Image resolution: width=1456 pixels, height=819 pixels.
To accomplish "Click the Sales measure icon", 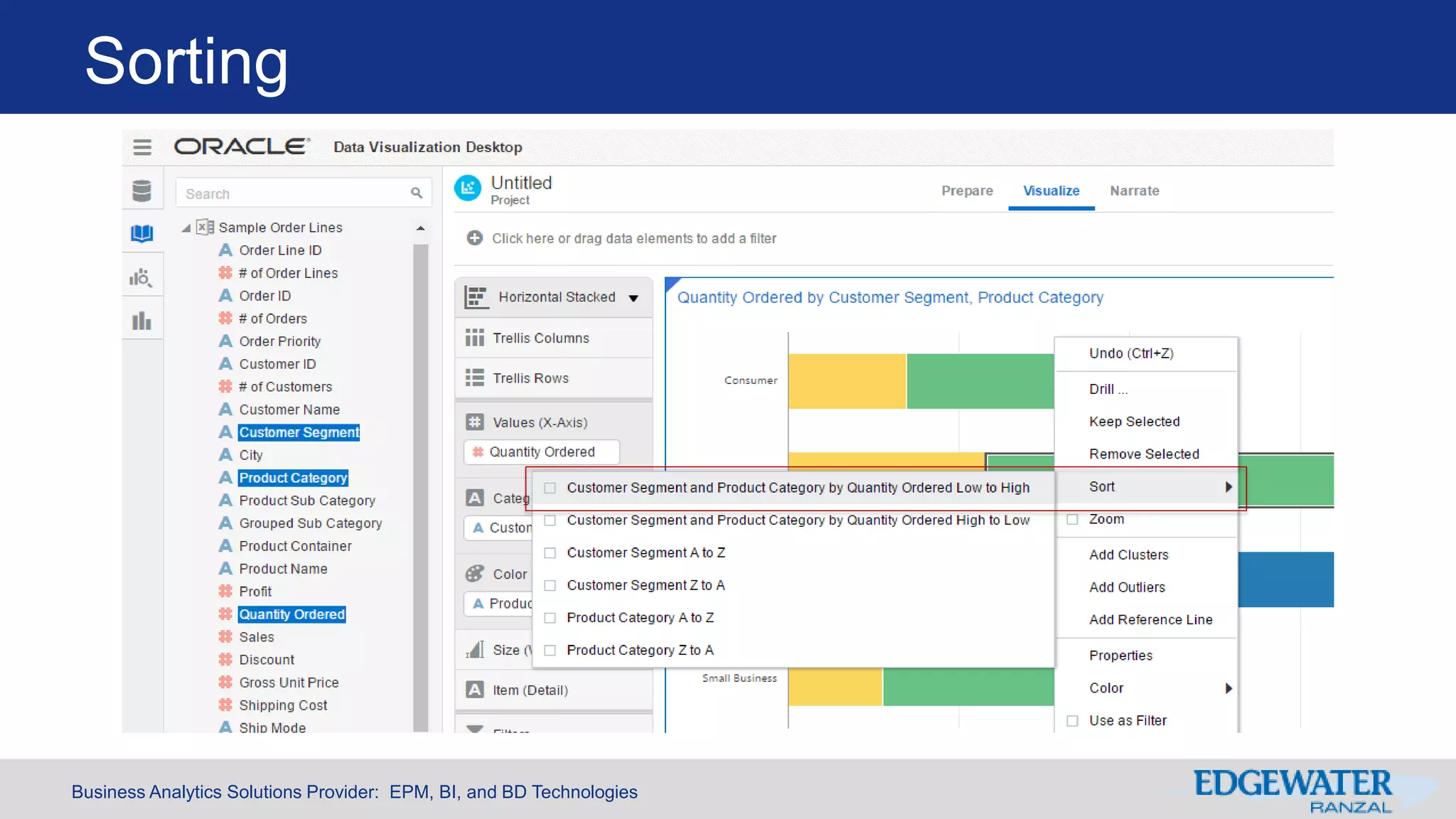I will [225, 637].
